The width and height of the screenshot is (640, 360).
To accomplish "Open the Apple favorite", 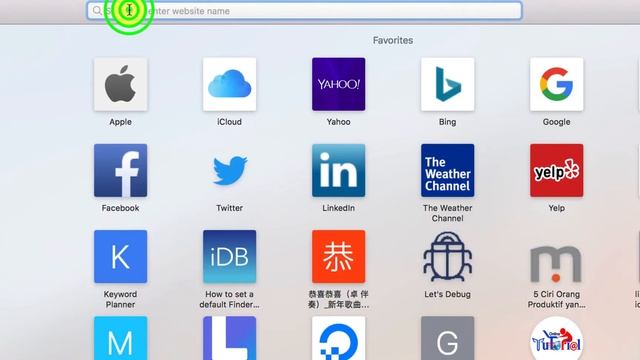I will (x=120, y=84).
